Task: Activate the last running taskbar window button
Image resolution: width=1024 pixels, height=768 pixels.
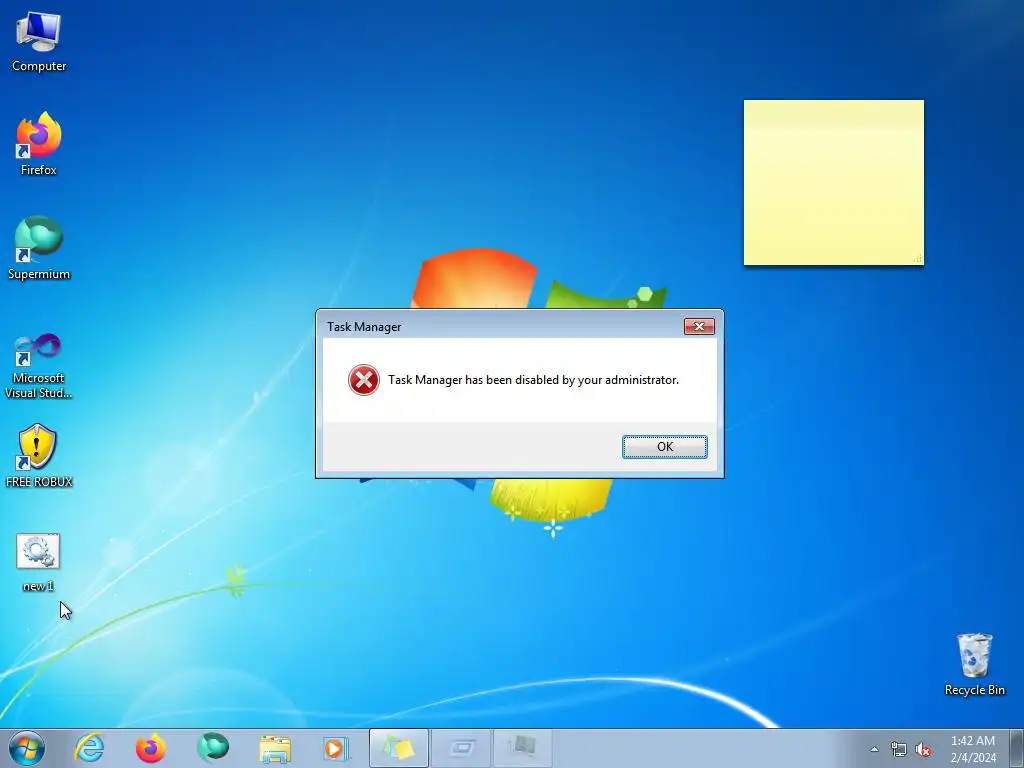Action: pyautogui.click(x=522, y=748)
